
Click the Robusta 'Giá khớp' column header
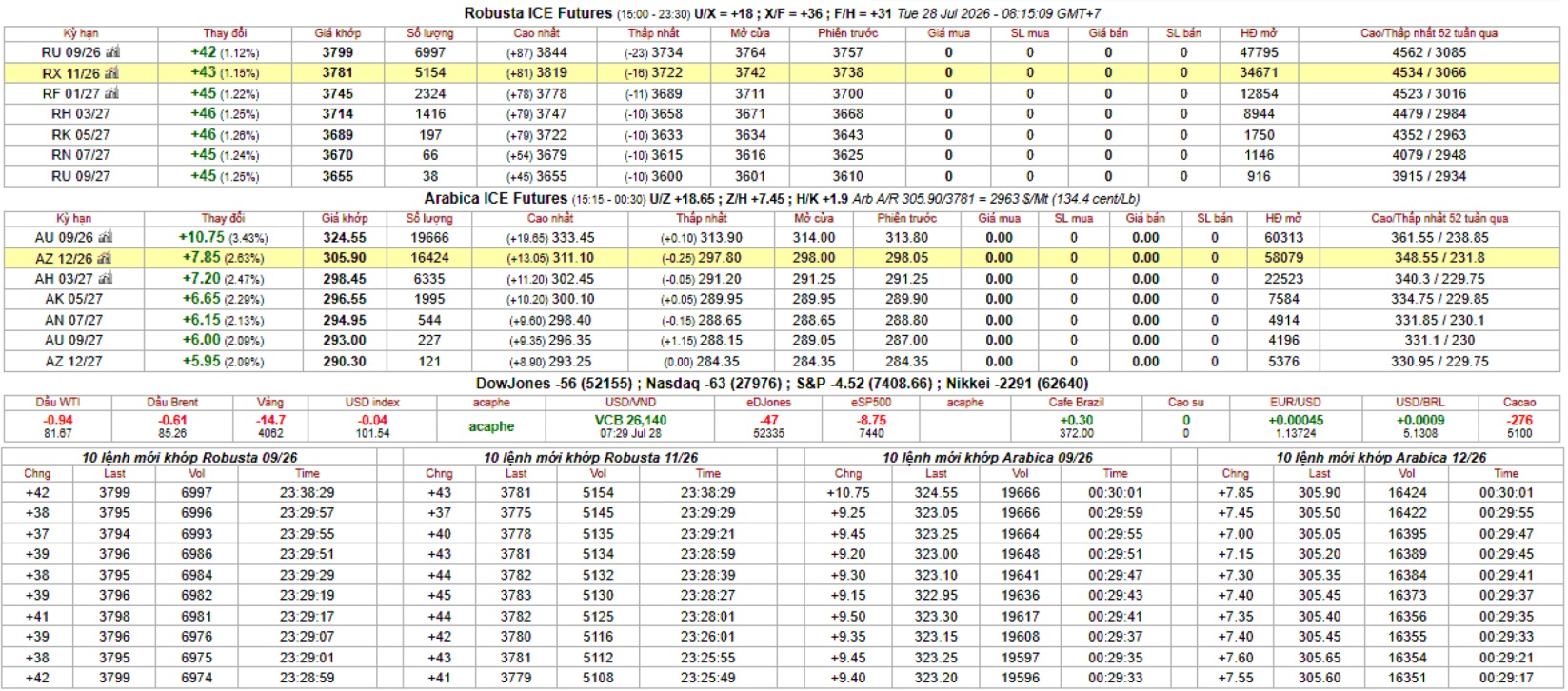pyautogui.click(x=337, y=32)
